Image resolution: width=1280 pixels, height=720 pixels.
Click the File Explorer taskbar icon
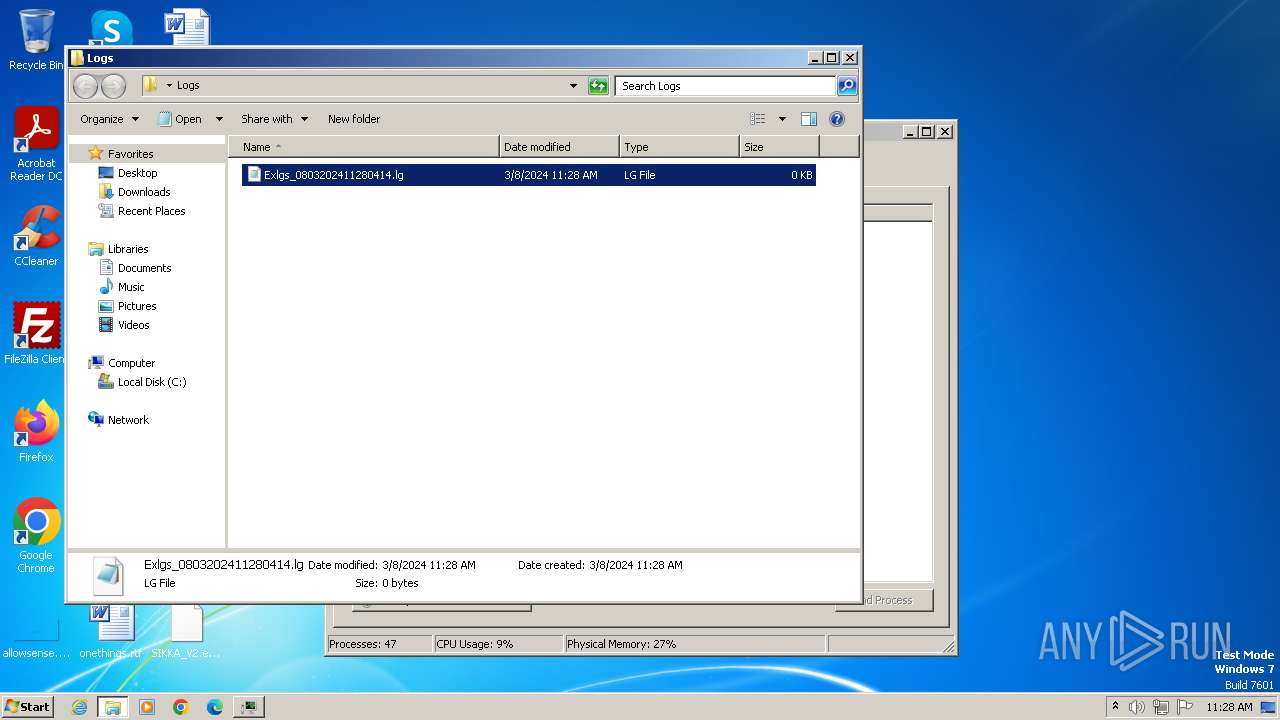pyautogui.click(x=113, y=707)
